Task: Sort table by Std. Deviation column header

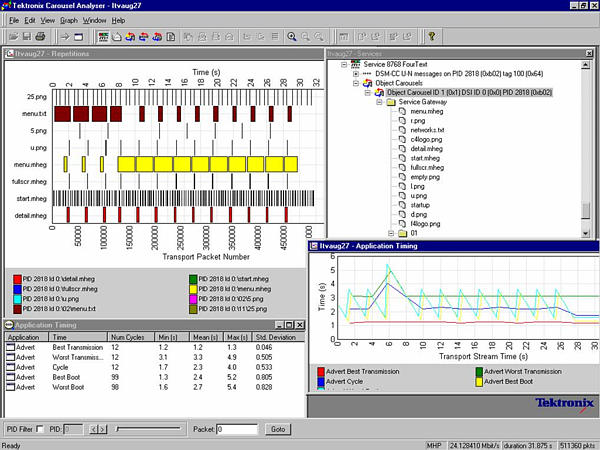Action: [x=276, y=337]
